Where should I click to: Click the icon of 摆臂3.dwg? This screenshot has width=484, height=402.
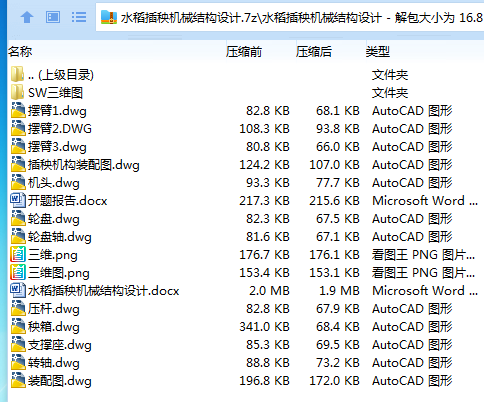click(18, 146)
